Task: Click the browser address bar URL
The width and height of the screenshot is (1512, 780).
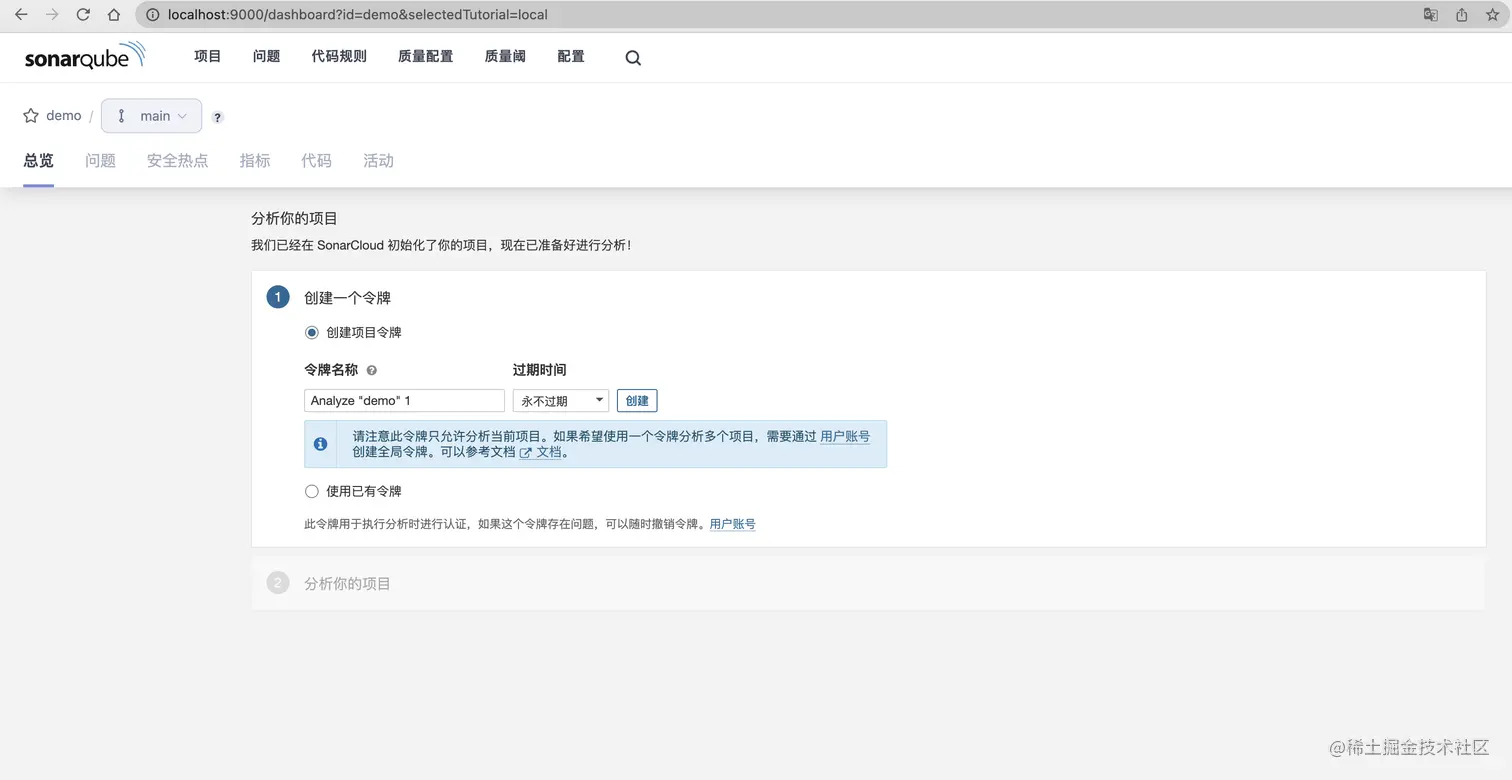Action: point(358,15)
